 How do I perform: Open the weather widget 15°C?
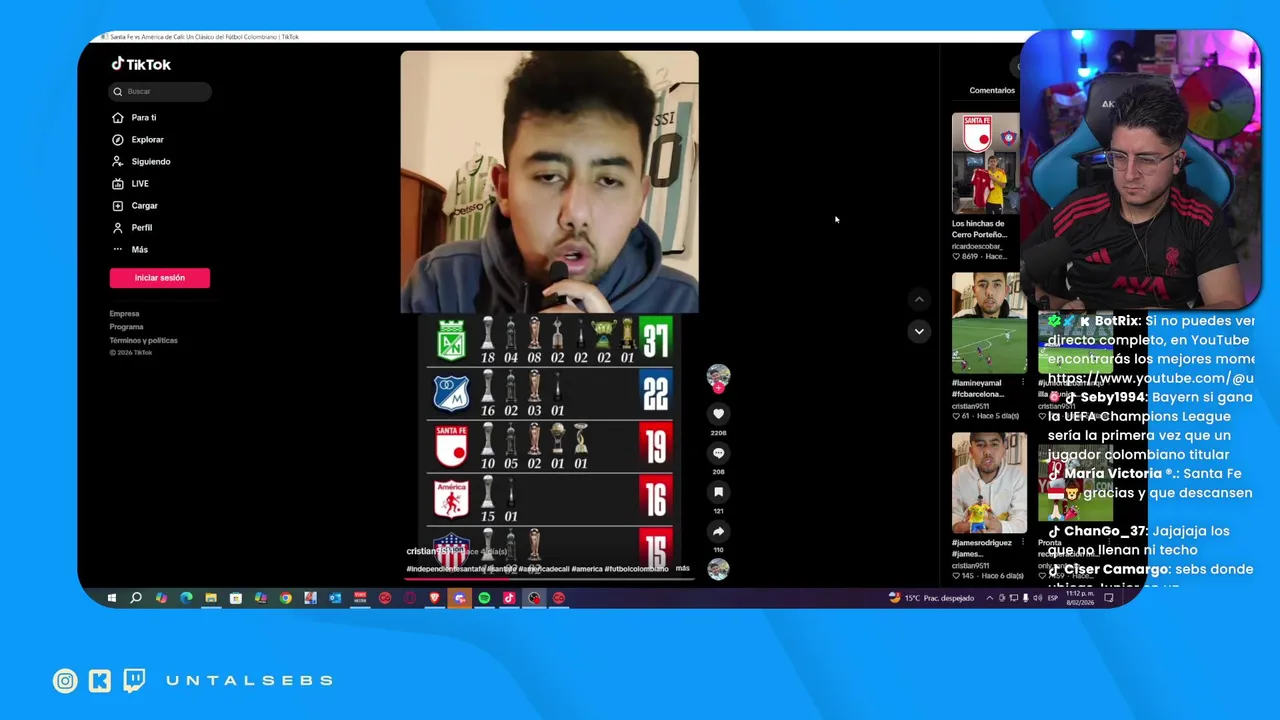931,598
